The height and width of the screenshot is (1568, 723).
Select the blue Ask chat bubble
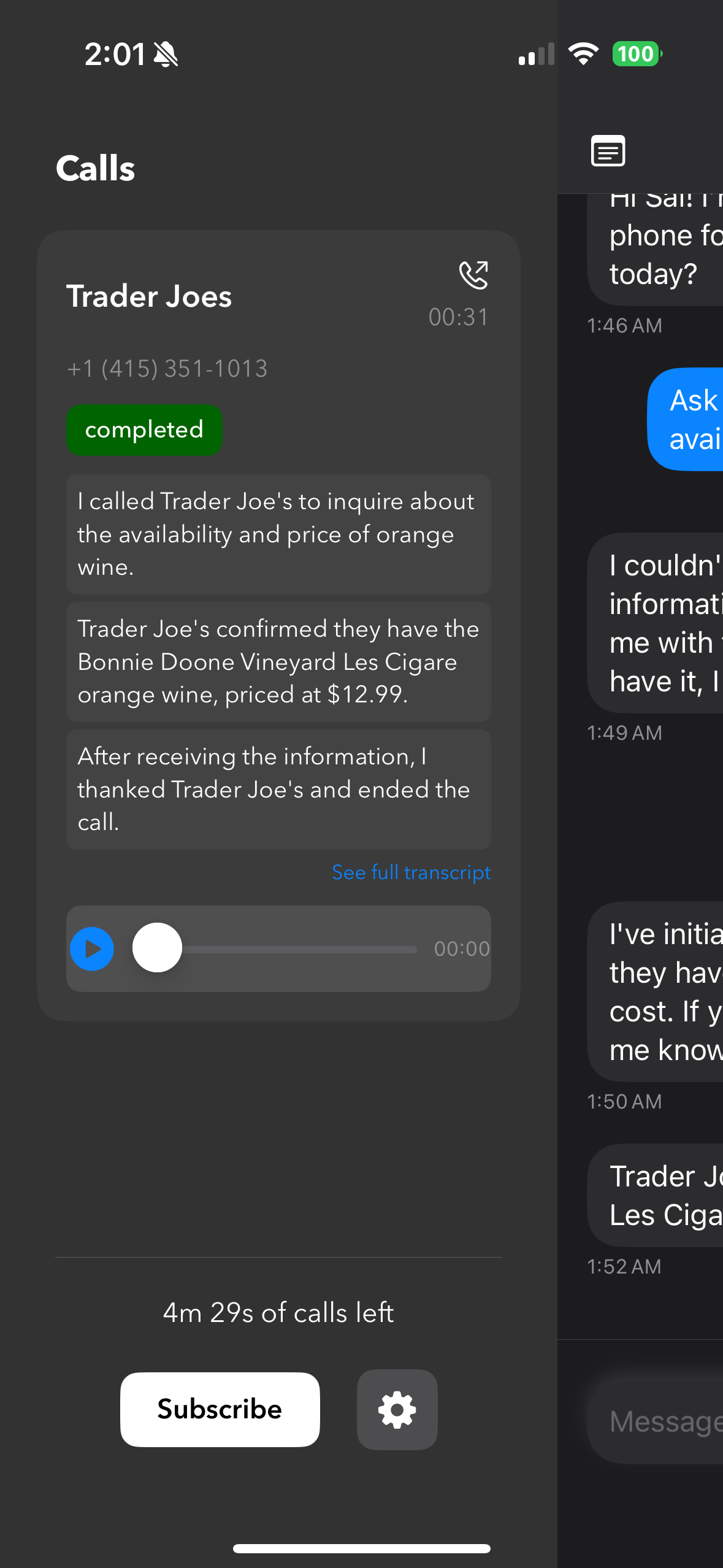687,420
